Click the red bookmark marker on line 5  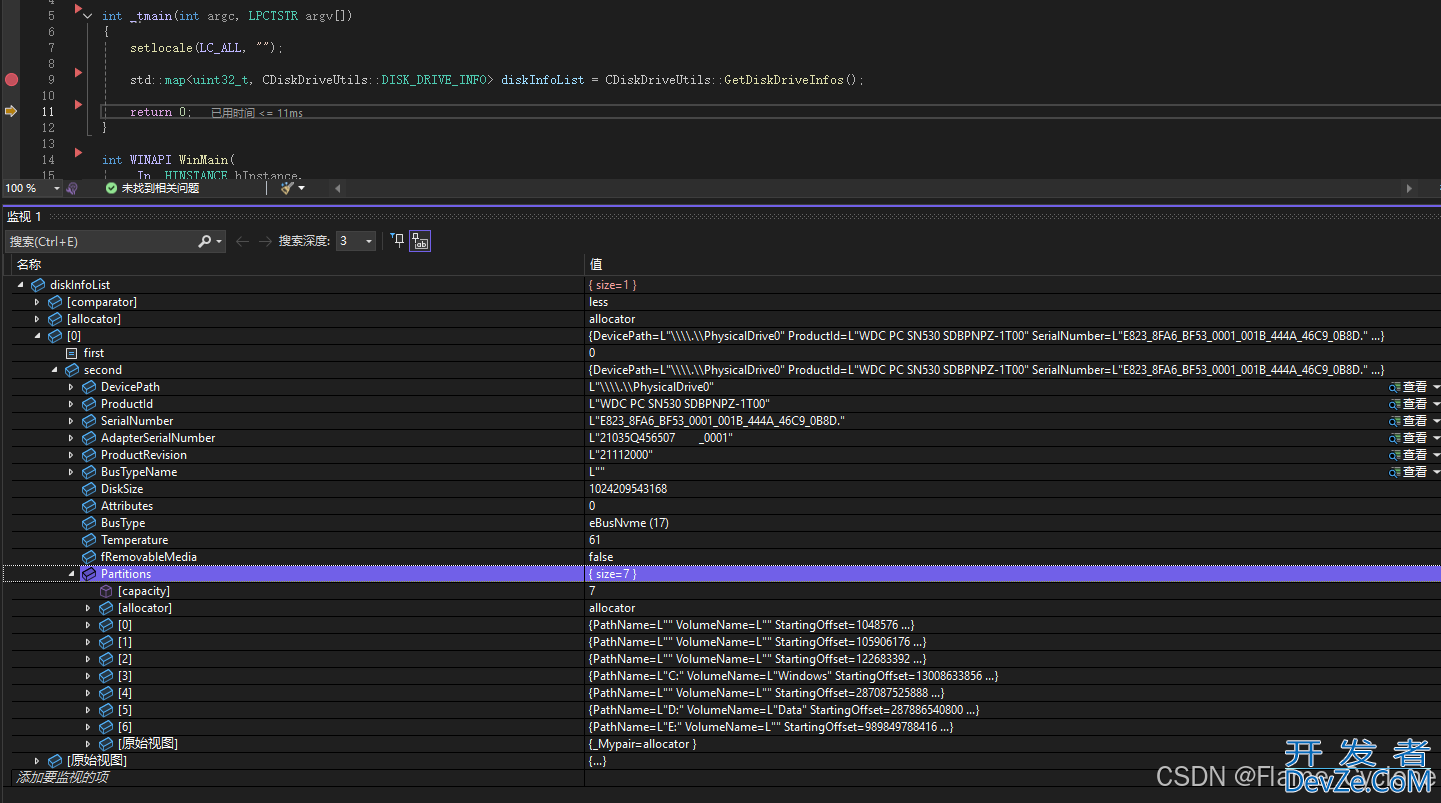coord(78,9)
